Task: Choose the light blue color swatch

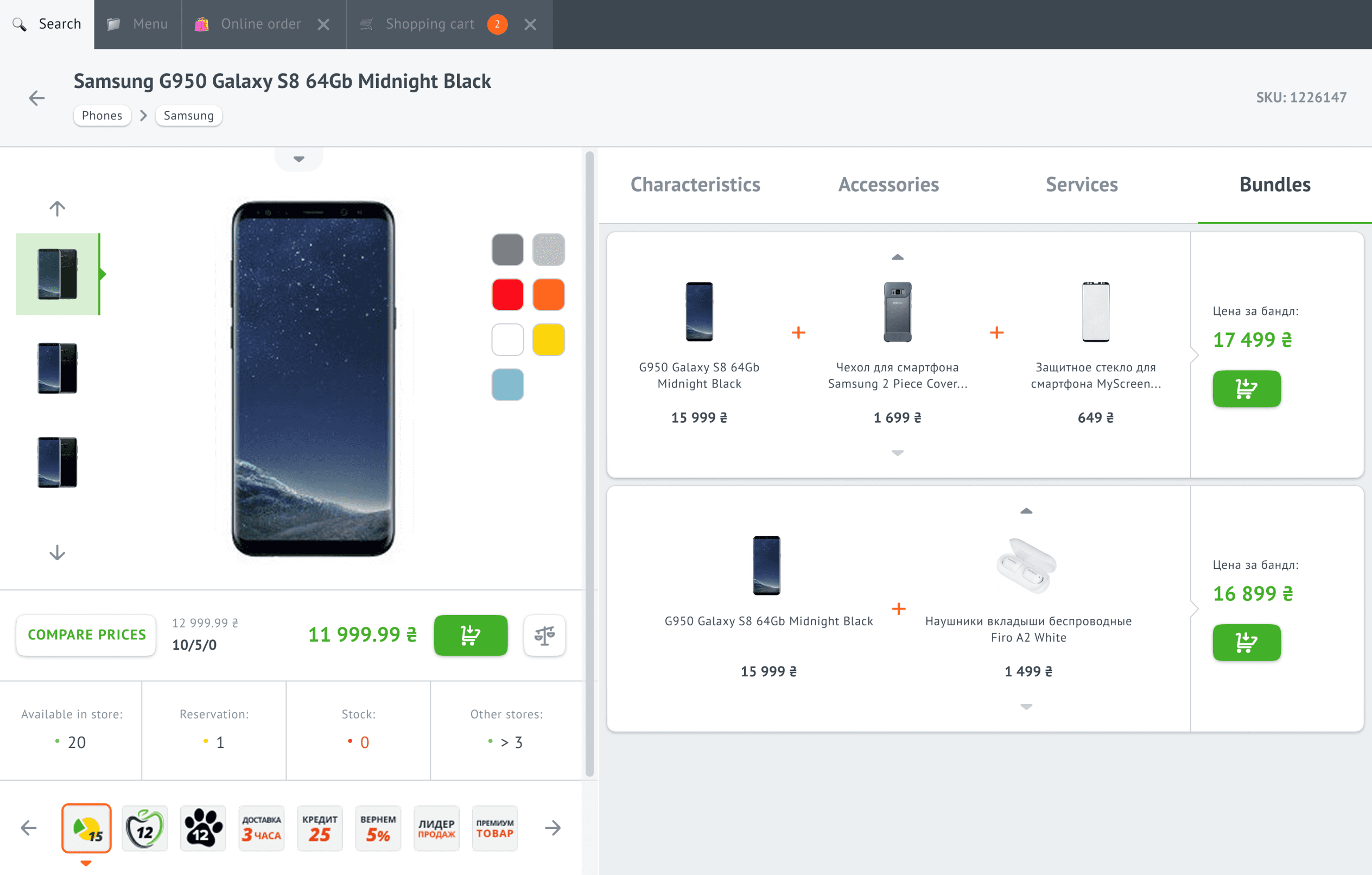Action: coord(507,385)
